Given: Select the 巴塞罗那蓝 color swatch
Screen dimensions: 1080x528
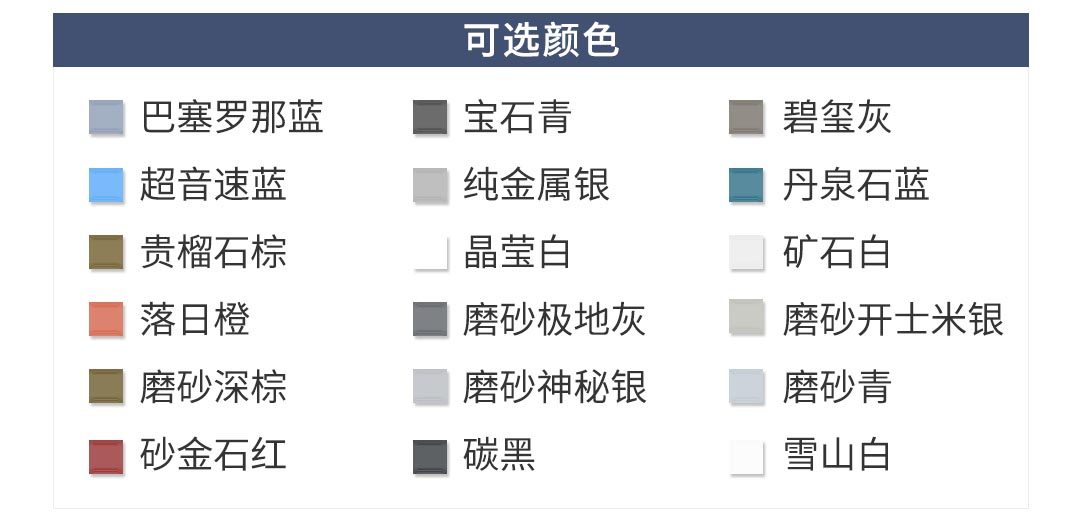Looking at the screenshot, I should tap(106, 118).
